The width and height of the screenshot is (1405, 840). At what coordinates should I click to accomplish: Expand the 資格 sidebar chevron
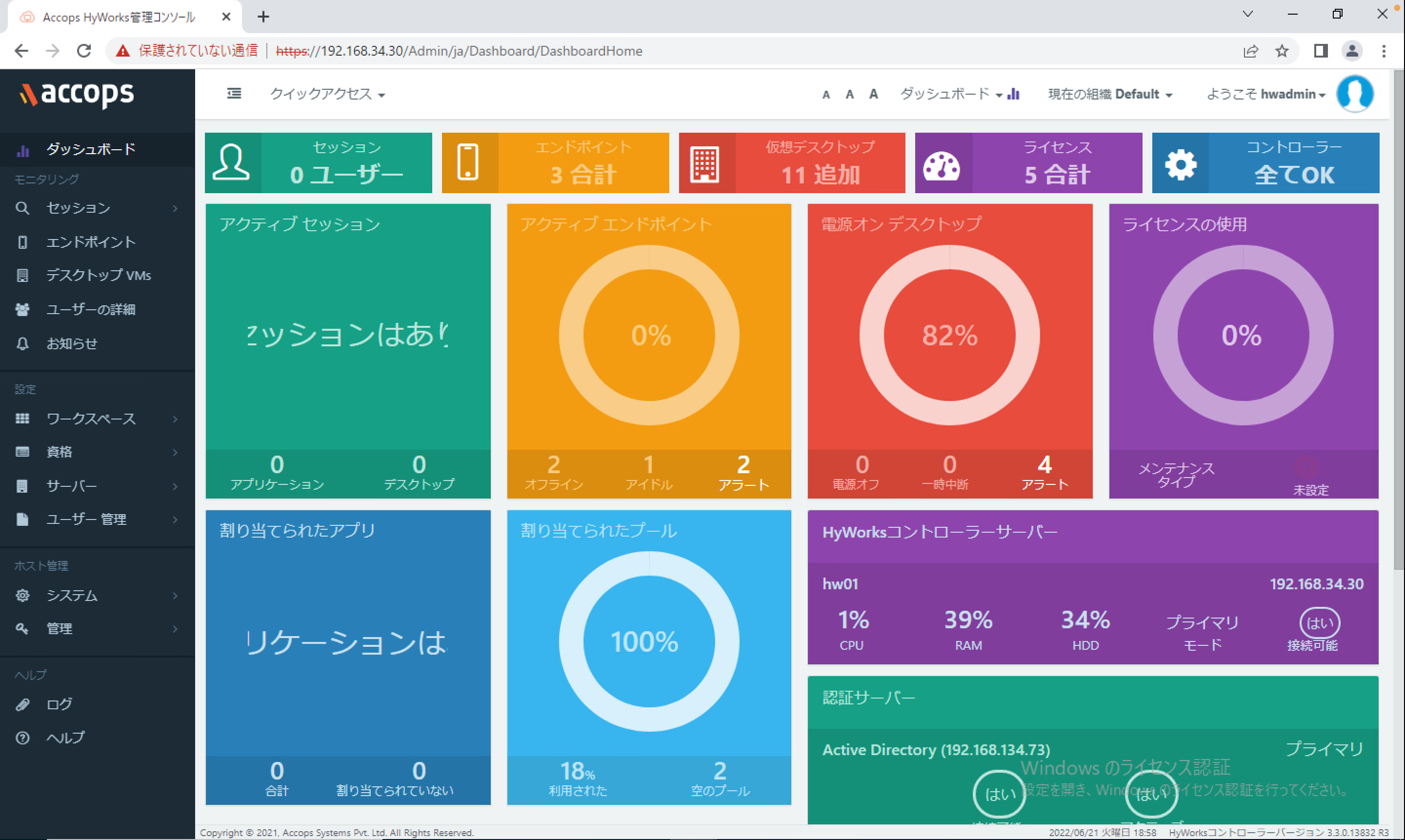click(175, 452)
